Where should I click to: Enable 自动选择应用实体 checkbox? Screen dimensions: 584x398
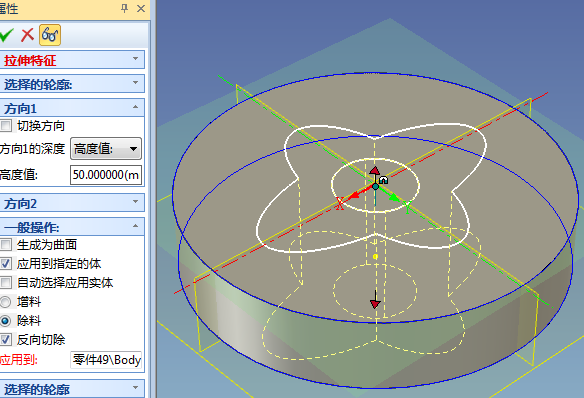6,283
